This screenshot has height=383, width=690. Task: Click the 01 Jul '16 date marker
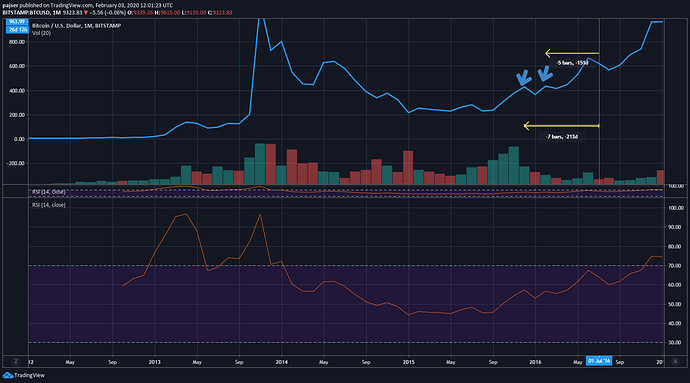[599, 361]
